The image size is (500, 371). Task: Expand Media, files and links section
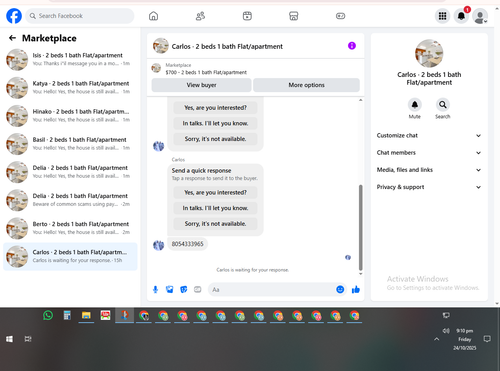429,170
